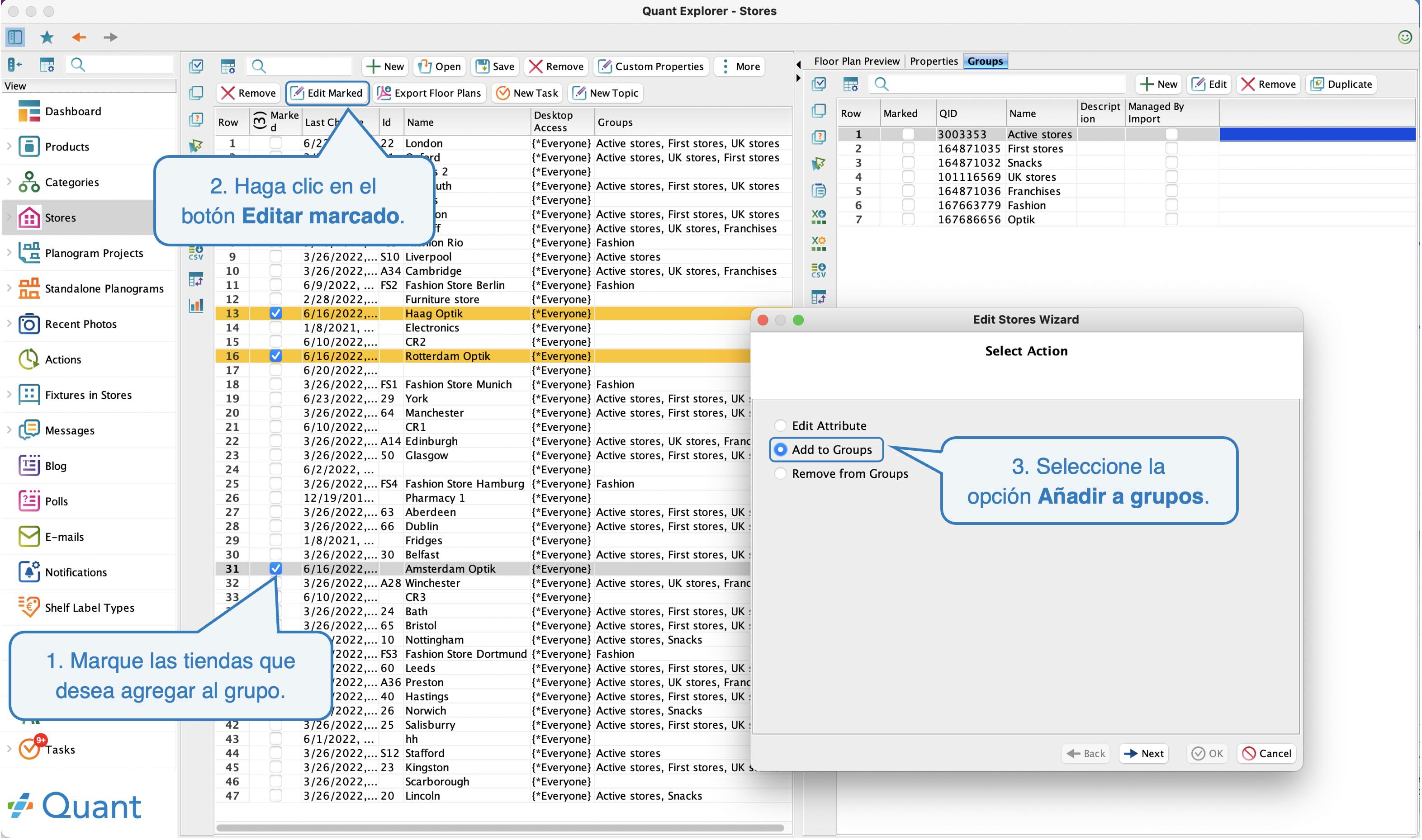Go forward with the gray right arrow
Viewport: 1422px width, 840px height.
pos(110,38)
